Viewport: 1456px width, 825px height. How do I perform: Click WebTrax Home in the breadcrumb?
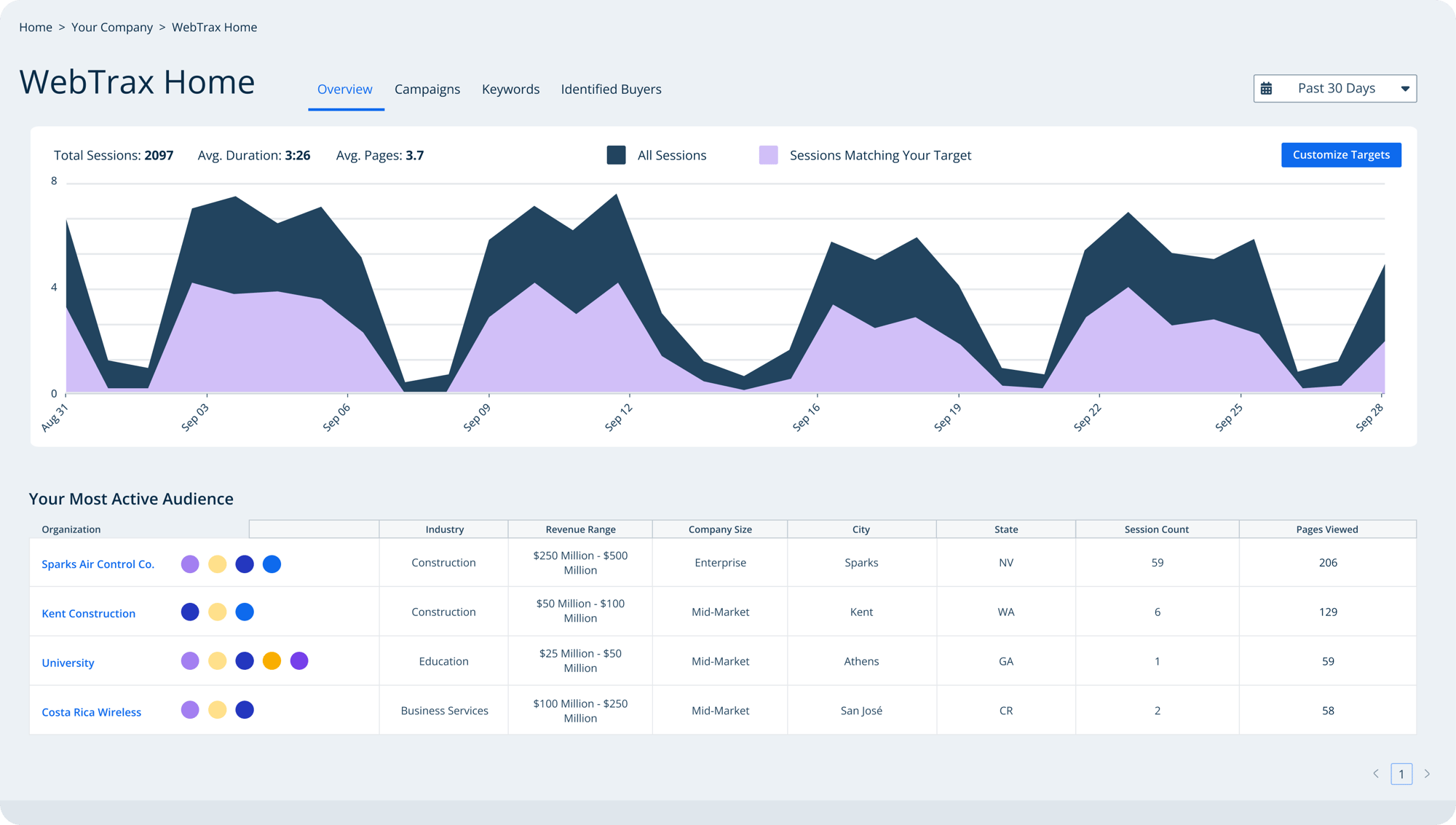[x=214, y=27]
